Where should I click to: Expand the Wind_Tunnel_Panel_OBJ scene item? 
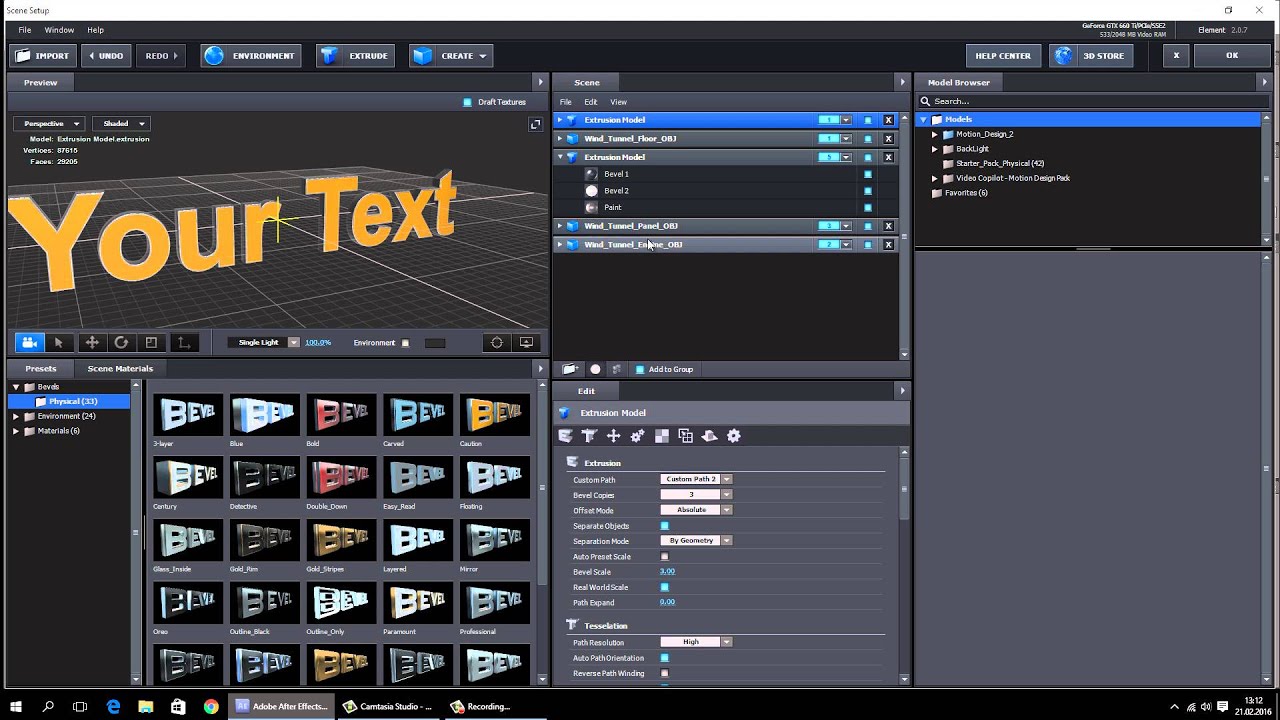(x=560, y=226)
